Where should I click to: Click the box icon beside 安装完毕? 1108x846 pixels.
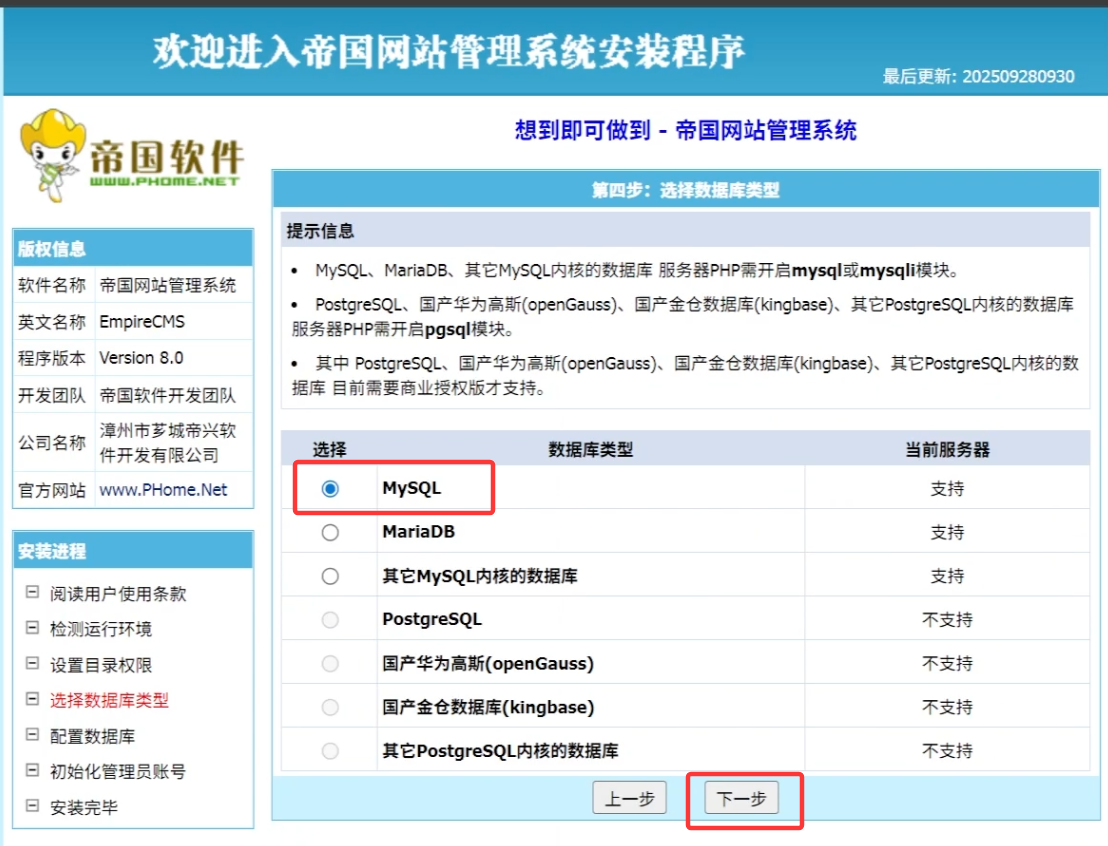click(x=32, y=807)
